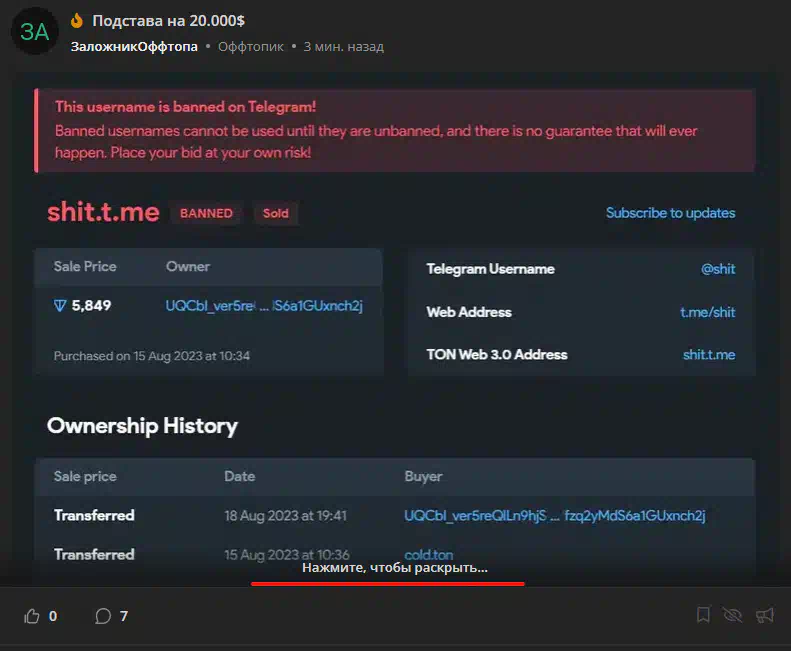Click date '15 Aug 2023 at 10:36'
The image size is (791, 651).
pyautogui.click(x=287, y=555)
